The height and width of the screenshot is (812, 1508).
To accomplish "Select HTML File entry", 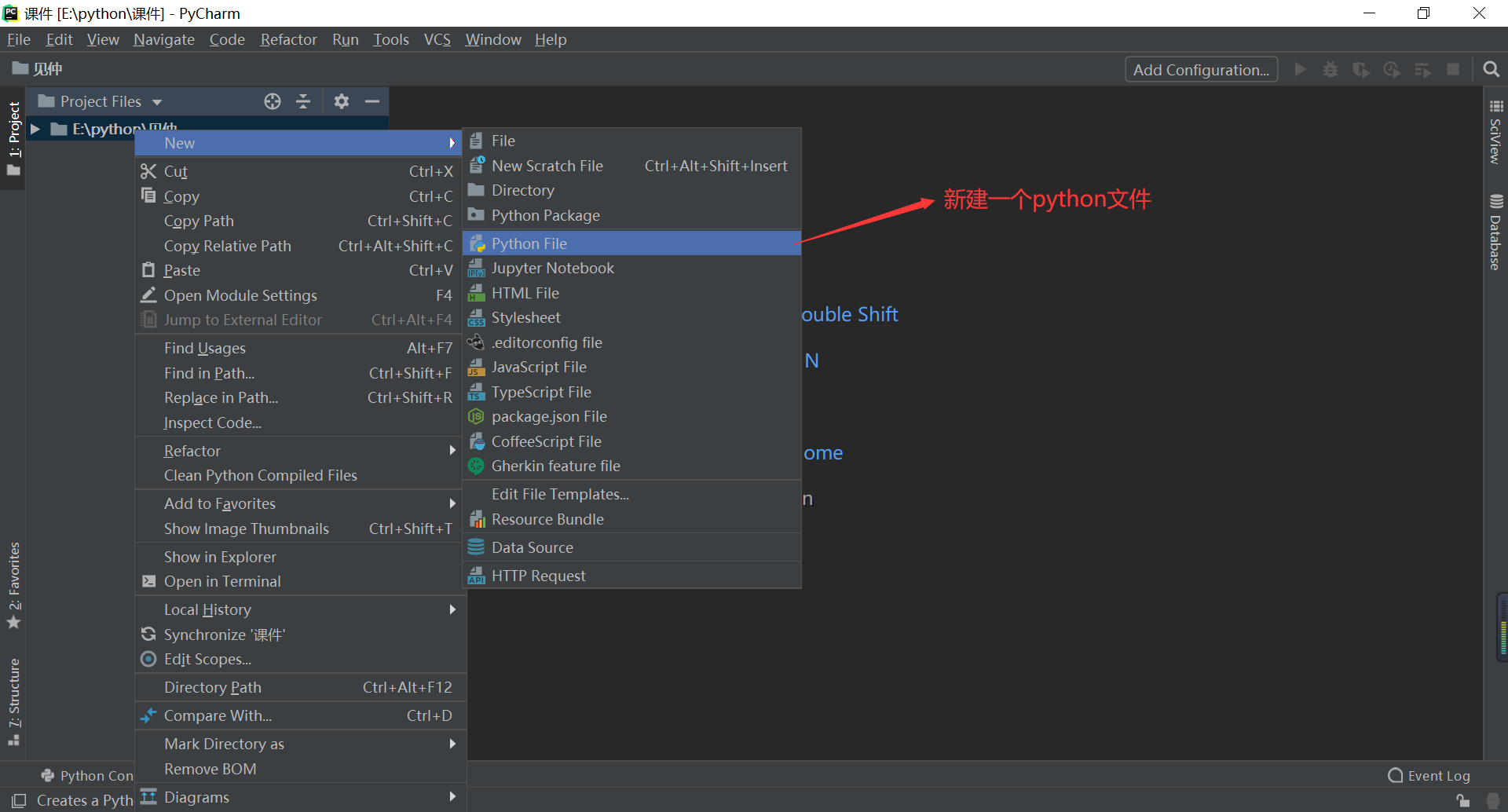I will point(632,293).
